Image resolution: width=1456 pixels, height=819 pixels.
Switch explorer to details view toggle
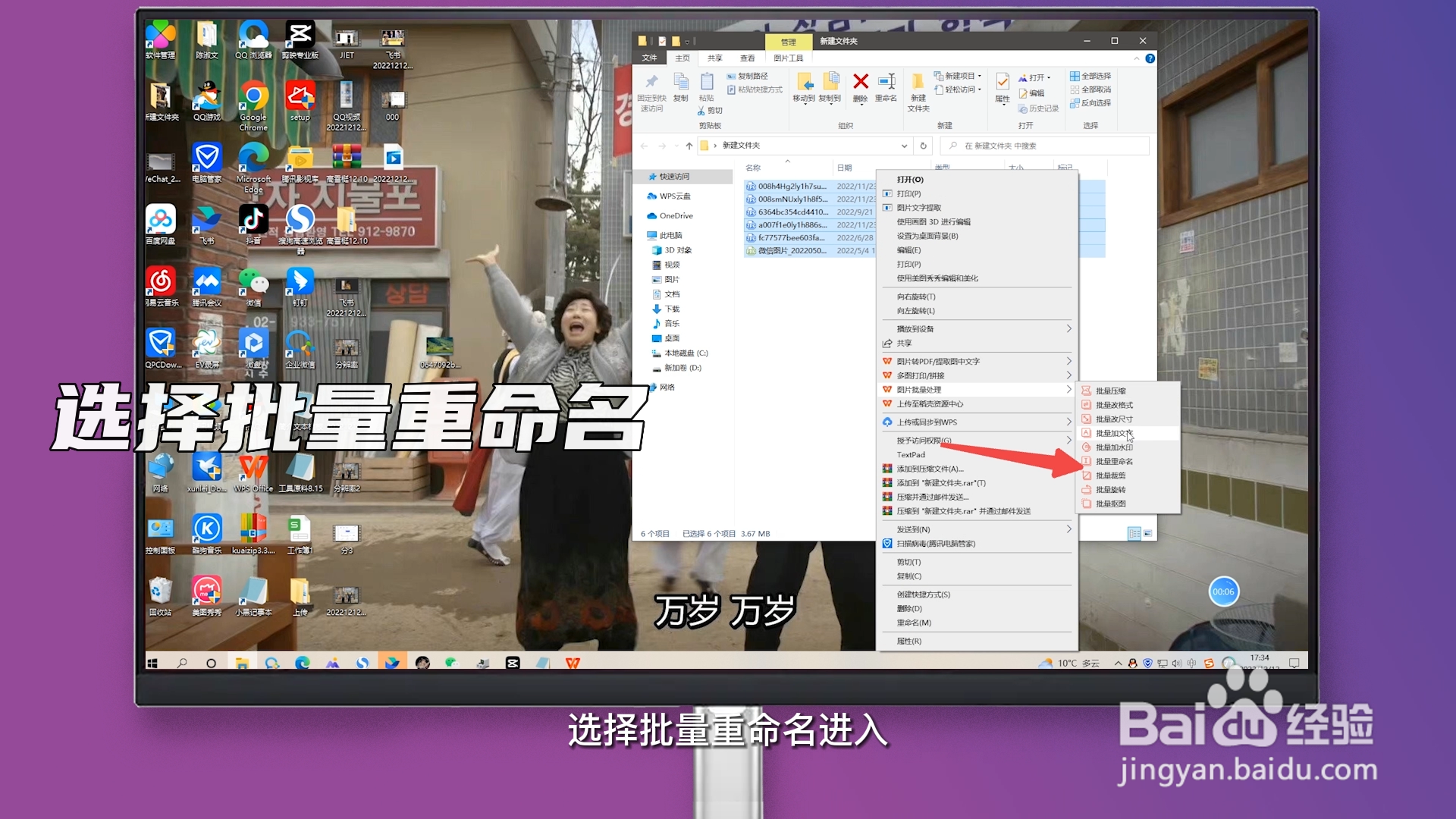pyautogui.click(x=1134, y=534)
